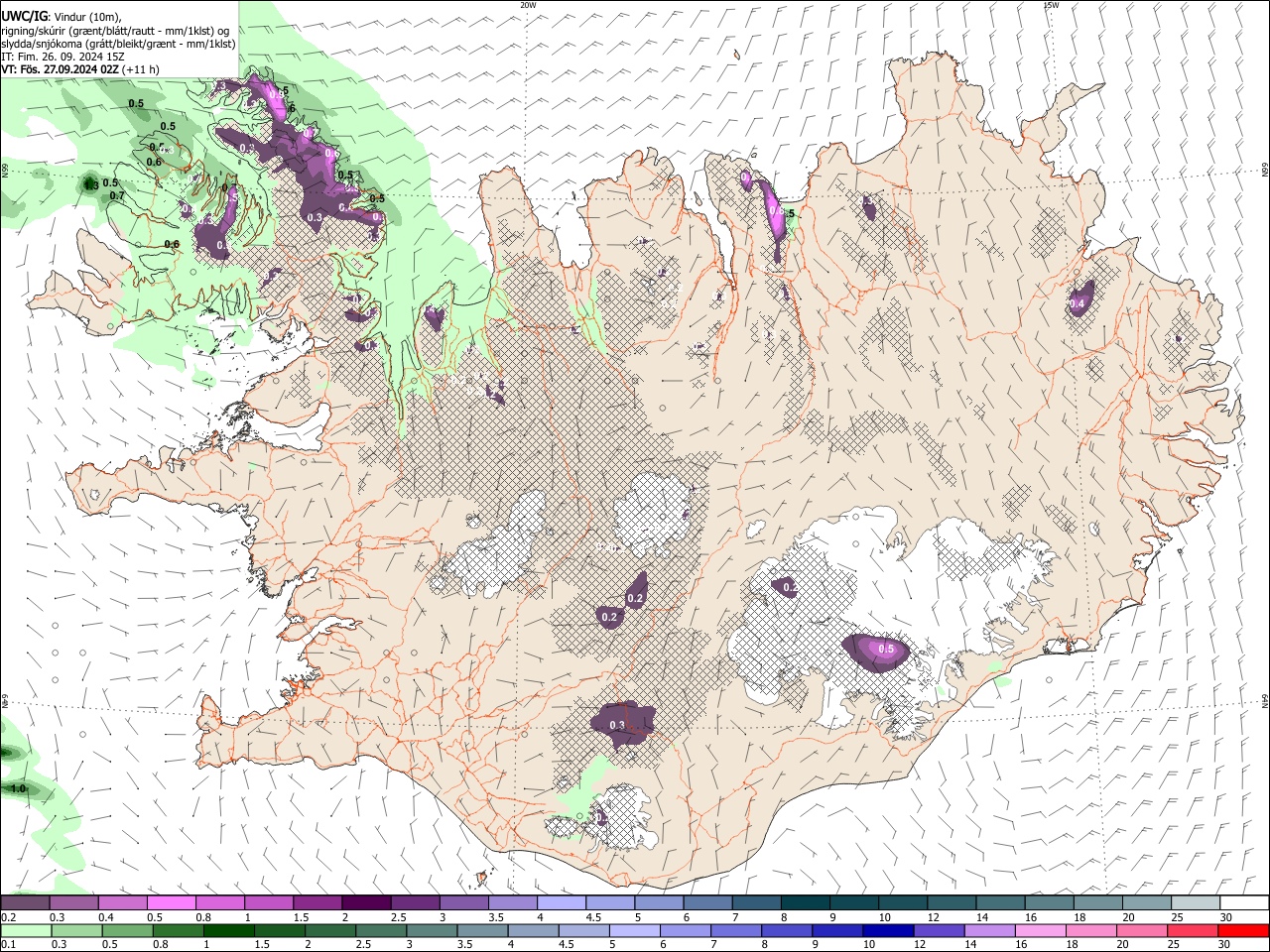Click the "66N" latitude label on right edge
This screenshot has height=952, width=1270.
click(x=1265, y=170)
